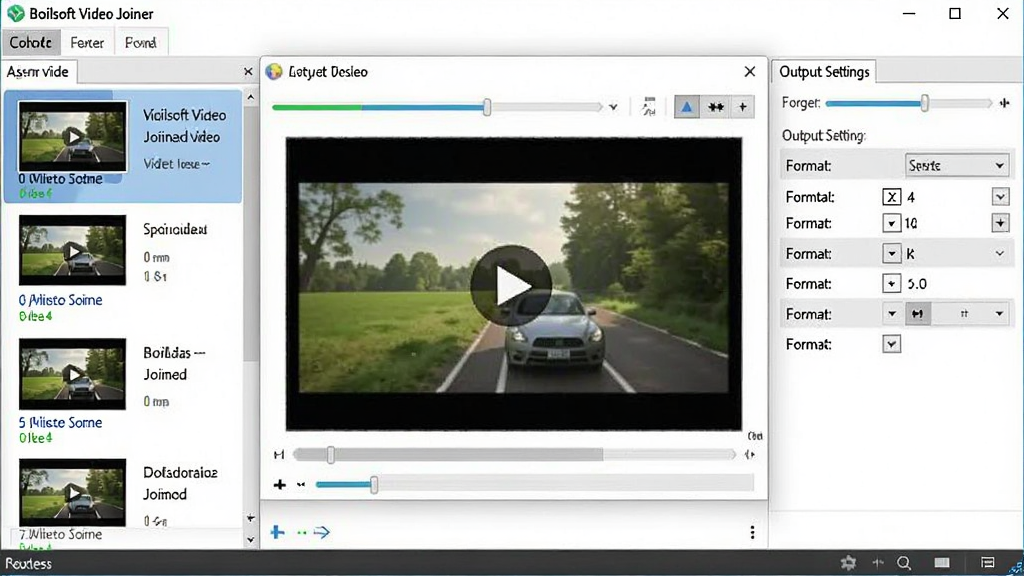Select the Dofadoraioz video thumbnail
1024x576 pixels.
(72, 493)
